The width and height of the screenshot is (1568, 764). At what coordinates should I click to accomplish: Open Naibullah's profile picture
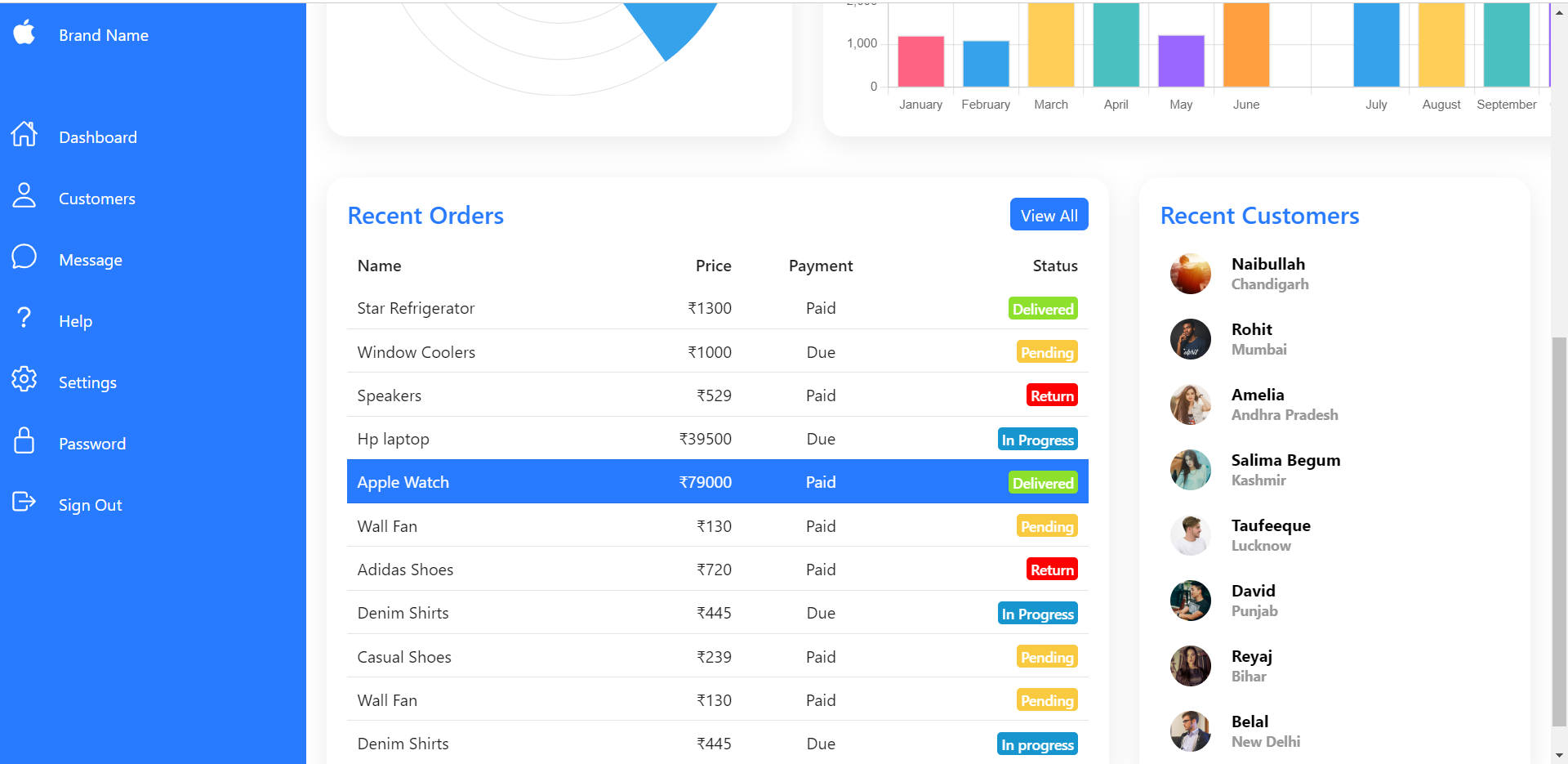pyautogui.click(x=1190, y=273)
